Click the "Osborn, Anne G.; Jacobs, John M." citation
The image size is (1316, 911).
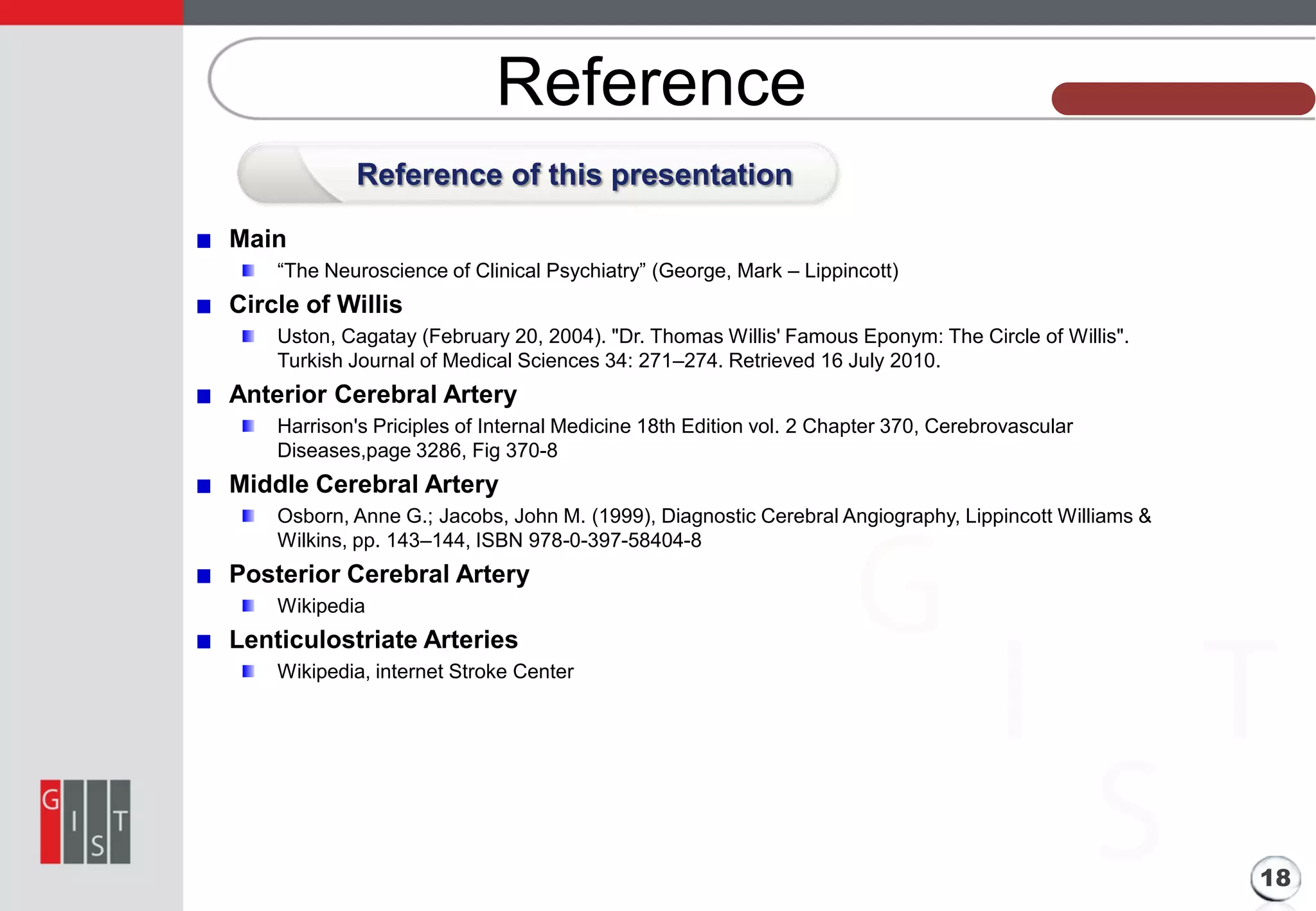[714, 516]
